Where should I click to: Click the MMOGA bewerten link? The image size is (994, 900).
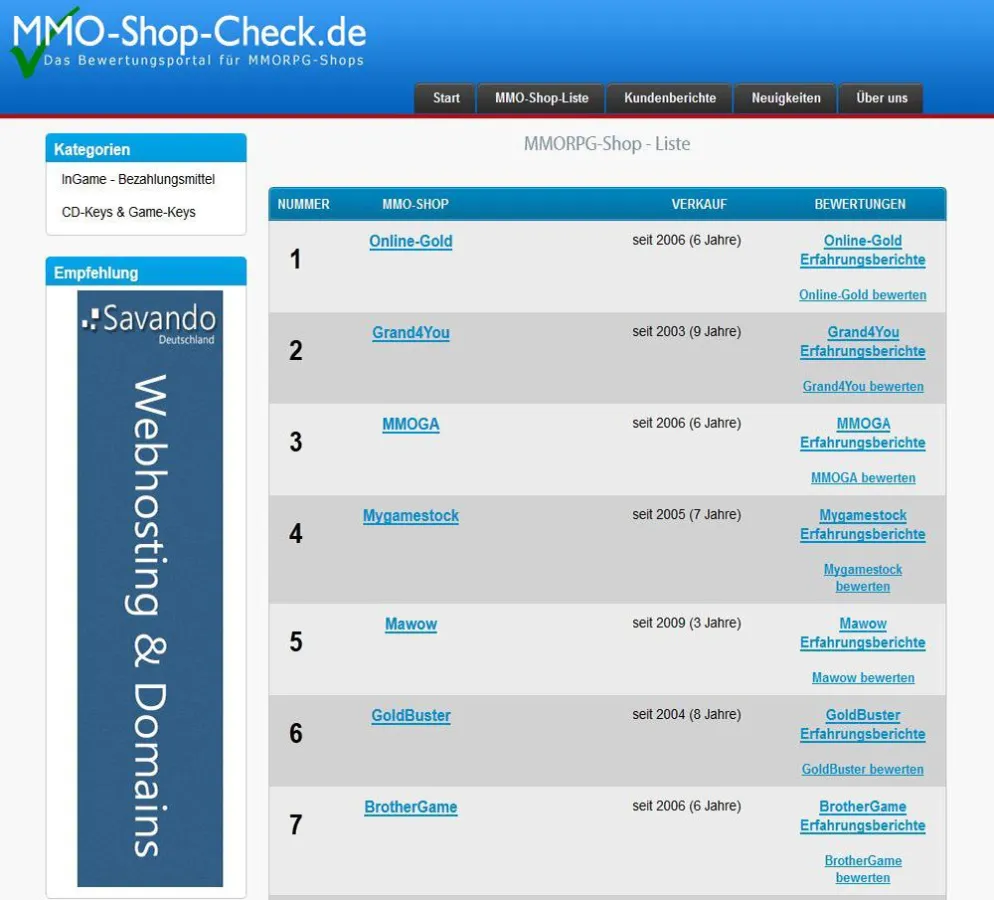click(x=862, y=478)
